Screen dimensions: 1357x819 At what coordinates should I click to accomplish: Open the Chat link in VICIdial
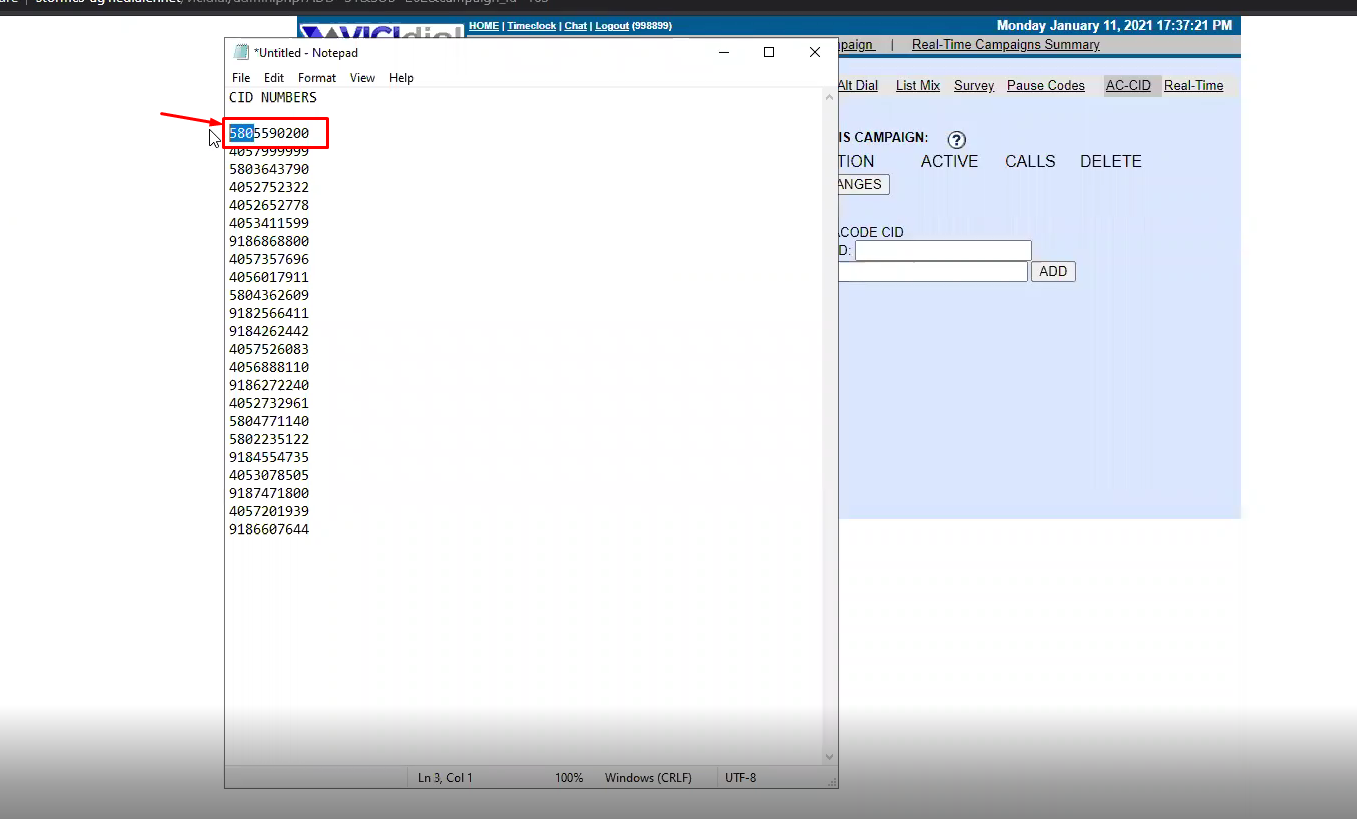pyautogui.click(x=576, y=26)
